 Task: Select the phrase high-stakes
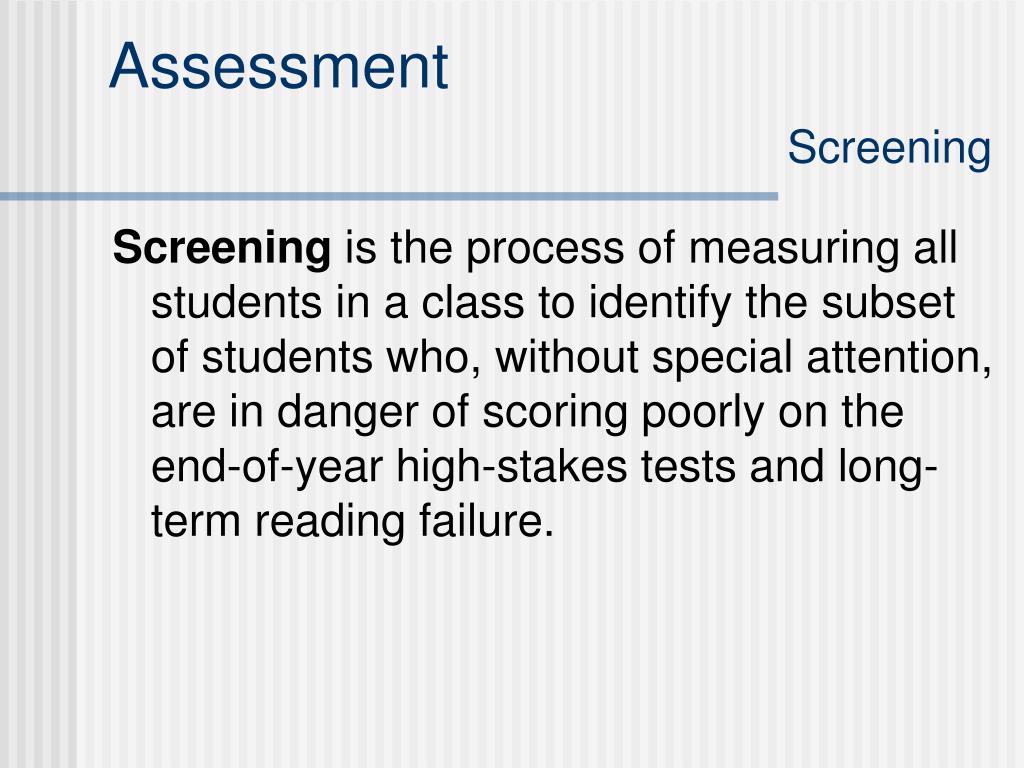tap(512, 467)
